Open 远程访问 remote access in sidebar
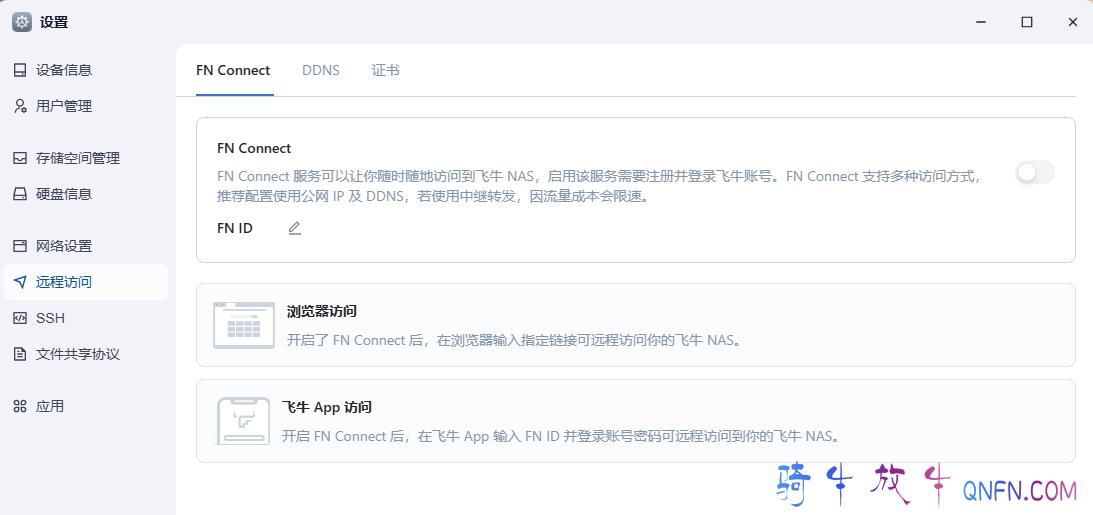 [64, 282]
